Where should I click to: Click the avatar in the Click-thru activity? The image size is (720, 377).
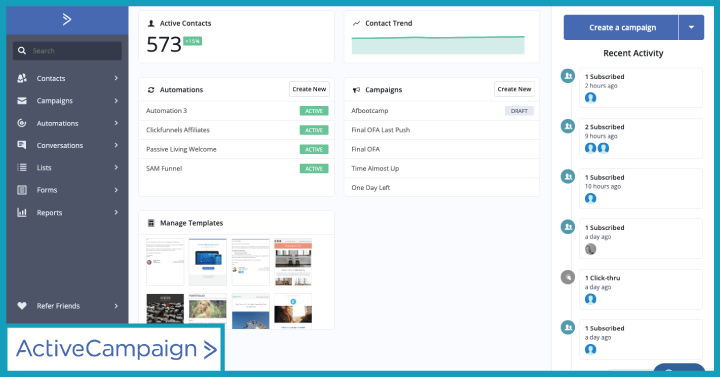pos(591,299)
